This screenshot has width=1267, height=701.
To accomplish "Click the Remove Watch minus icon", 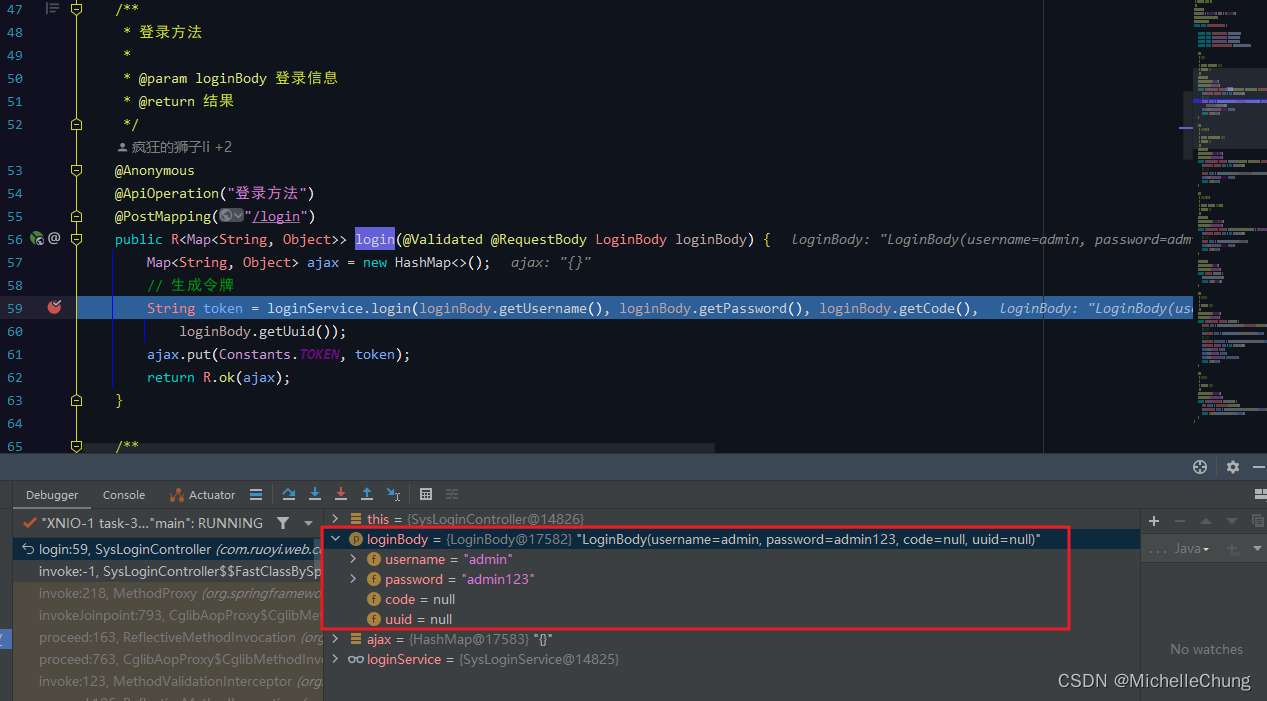I will [x=1180, y=521].
